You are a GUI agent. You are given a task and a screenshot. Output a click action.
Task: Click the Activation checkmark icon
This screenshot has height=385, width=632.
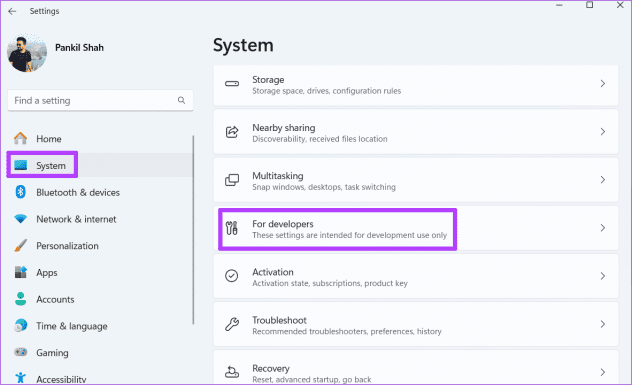click(x=232, y=276)
